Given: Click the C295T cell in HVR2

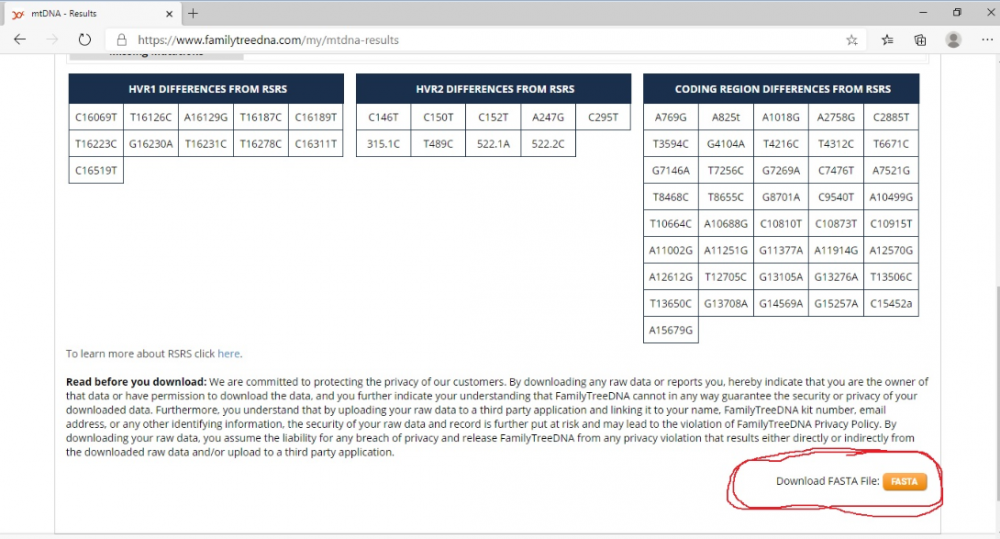Looking at the screenshot, I should pos(603,117).
